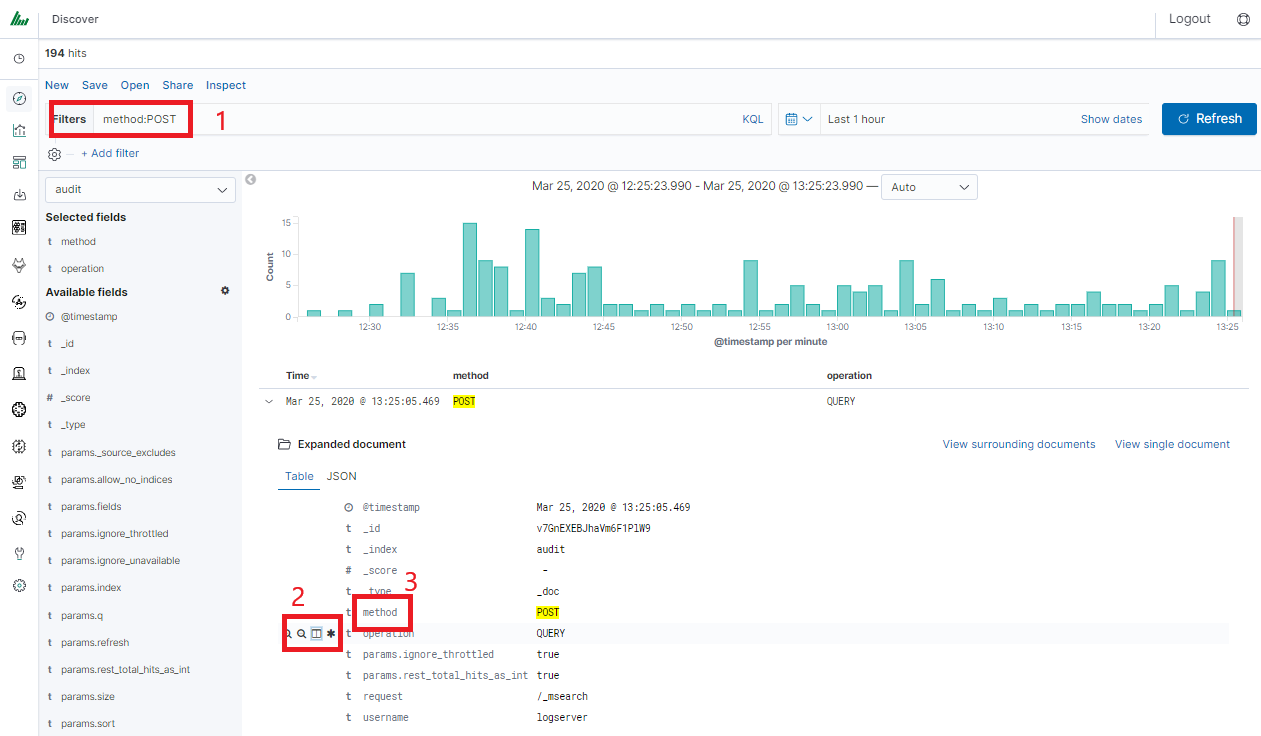Open filter options gear beside Add filter
The height and width of the screenshot is (736, 1261).
[x=55, y=154]
